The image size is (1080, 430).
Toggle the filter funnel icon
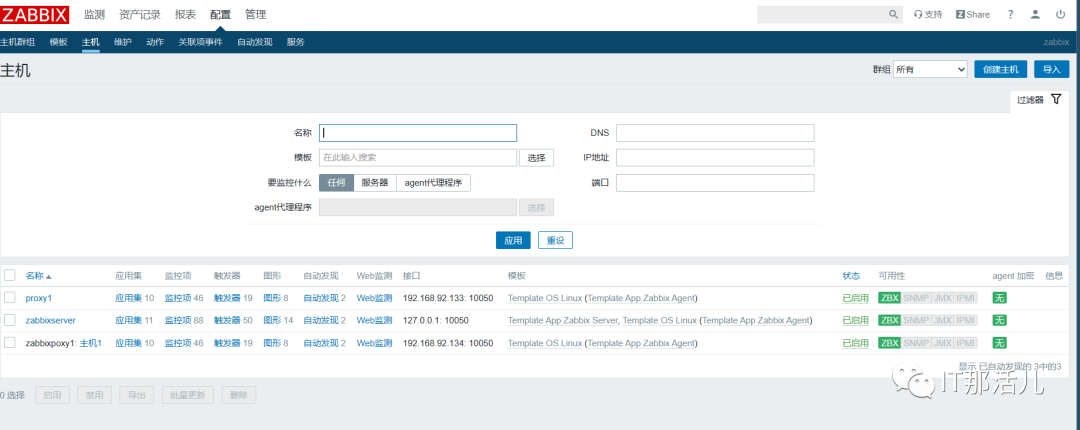[x=1057, y=100]
